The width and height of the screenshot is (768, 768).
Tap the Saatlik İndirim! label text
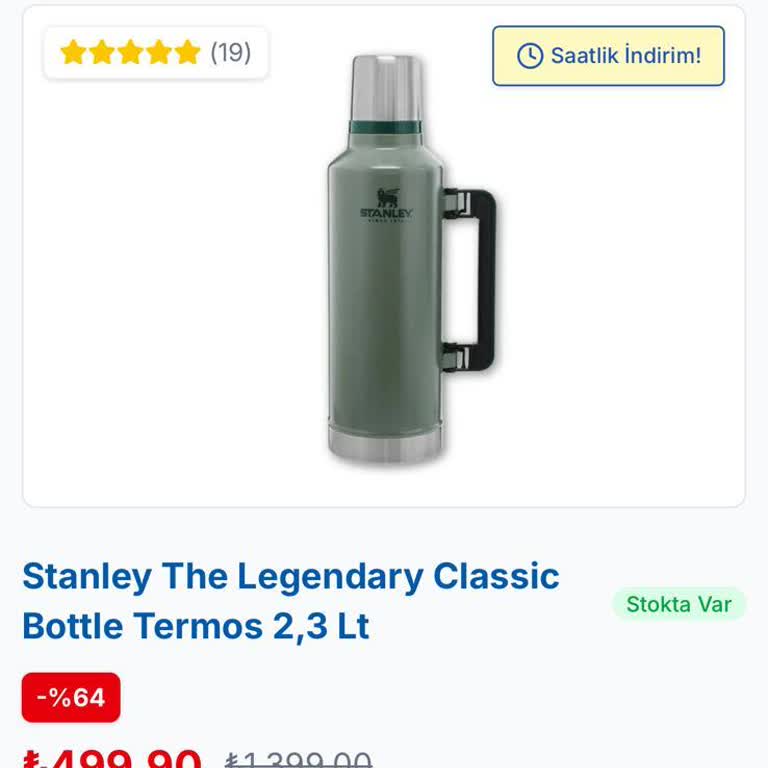pos(625,56)
